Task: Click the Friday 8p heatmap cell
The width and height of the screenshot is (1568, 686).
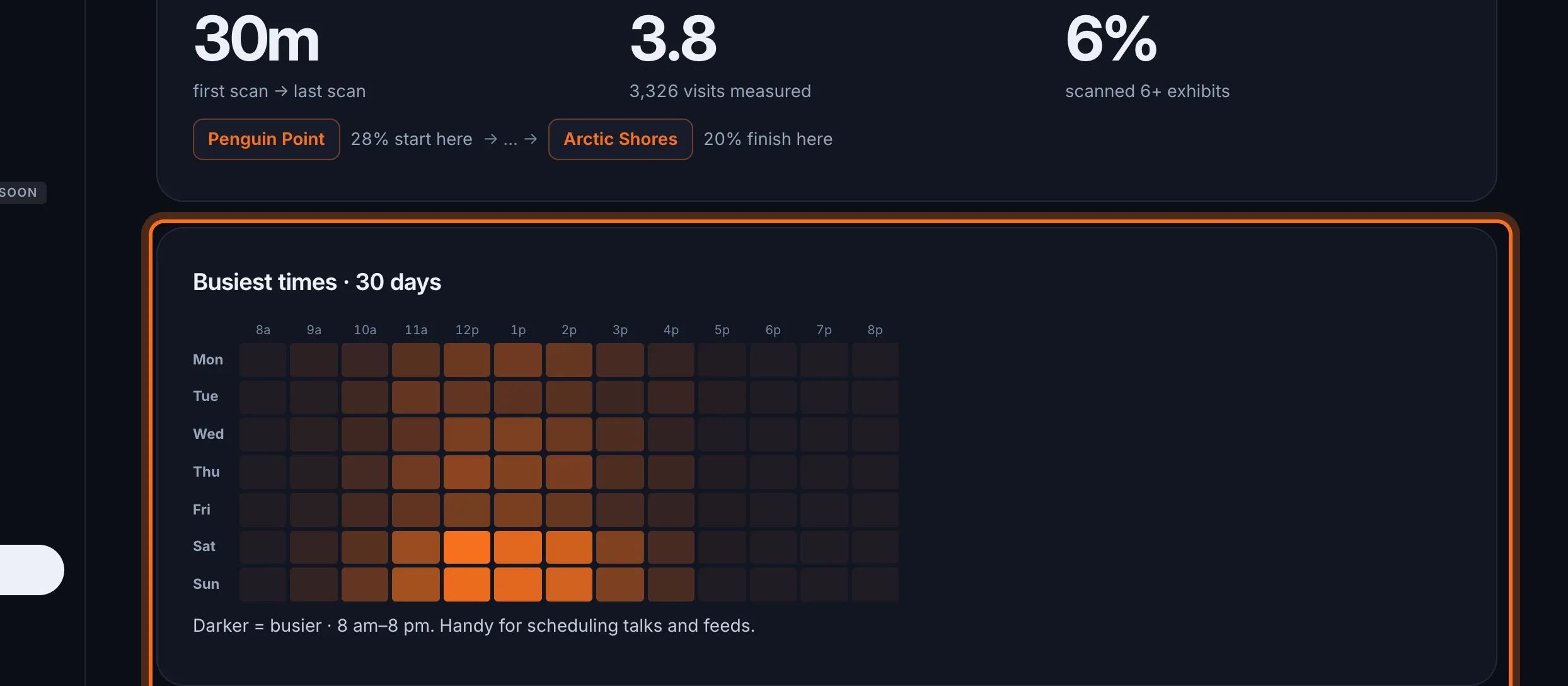Action: click(875, 510)
